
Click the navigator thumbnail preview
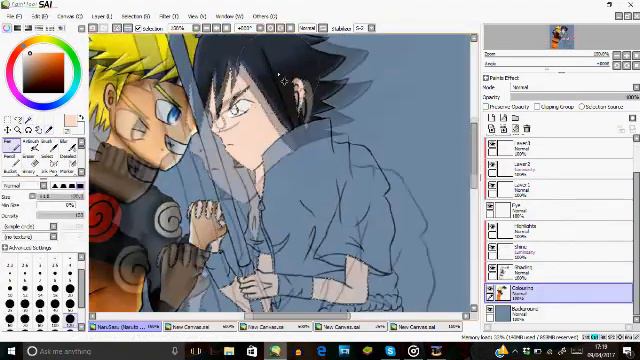[x=561, y=37]
